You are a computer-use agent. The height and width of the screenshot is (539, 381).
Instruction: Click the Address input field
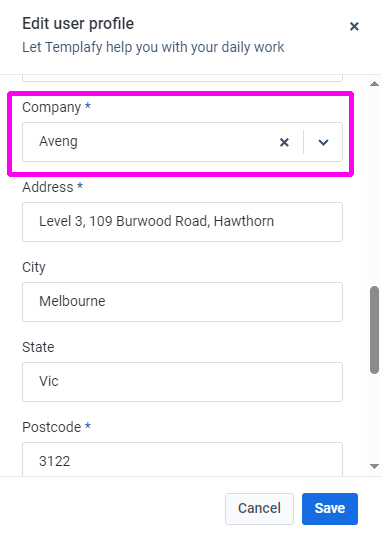(182, 222)
